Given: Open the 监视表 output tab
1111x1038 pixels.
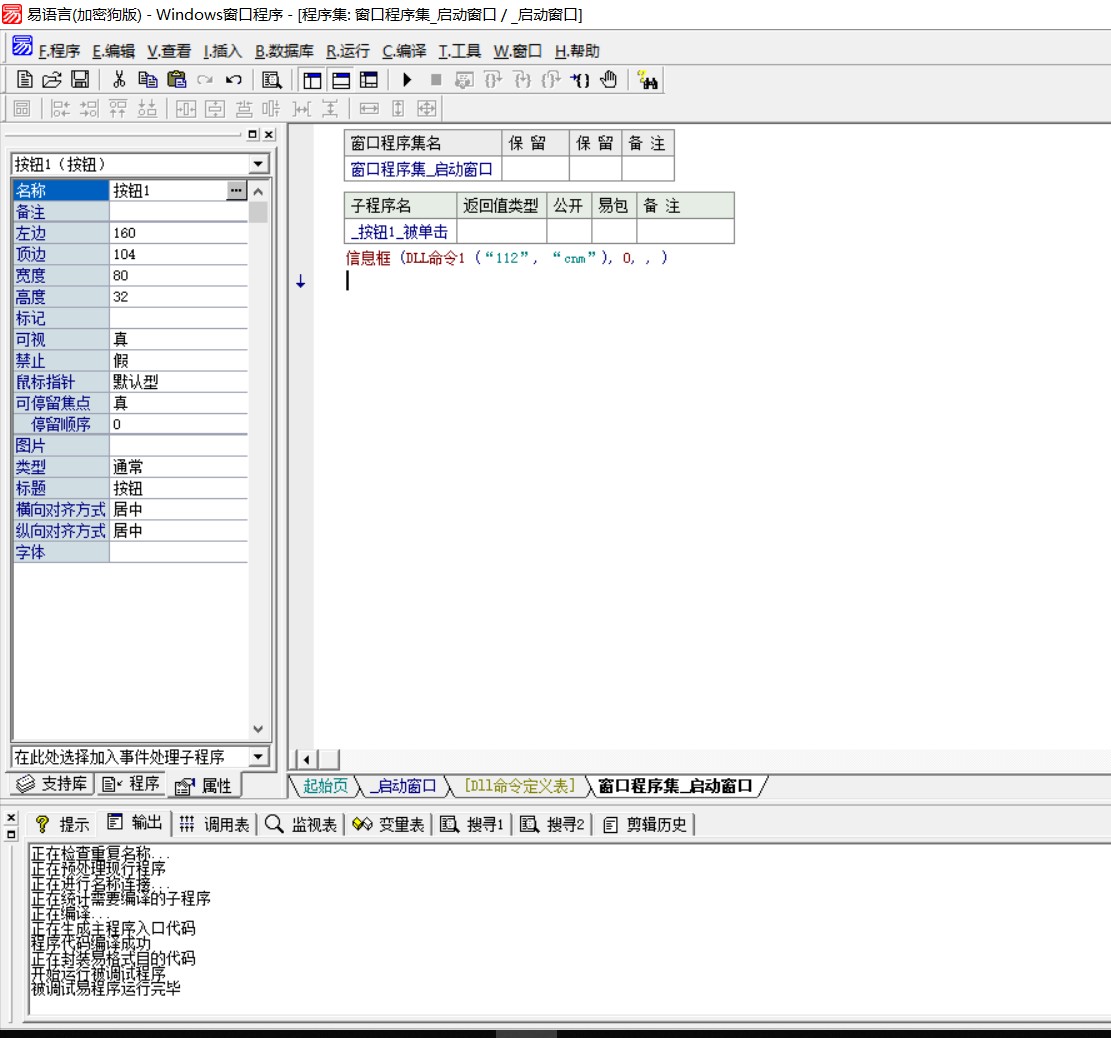Looking at the screenshot, I should (302, 824).
